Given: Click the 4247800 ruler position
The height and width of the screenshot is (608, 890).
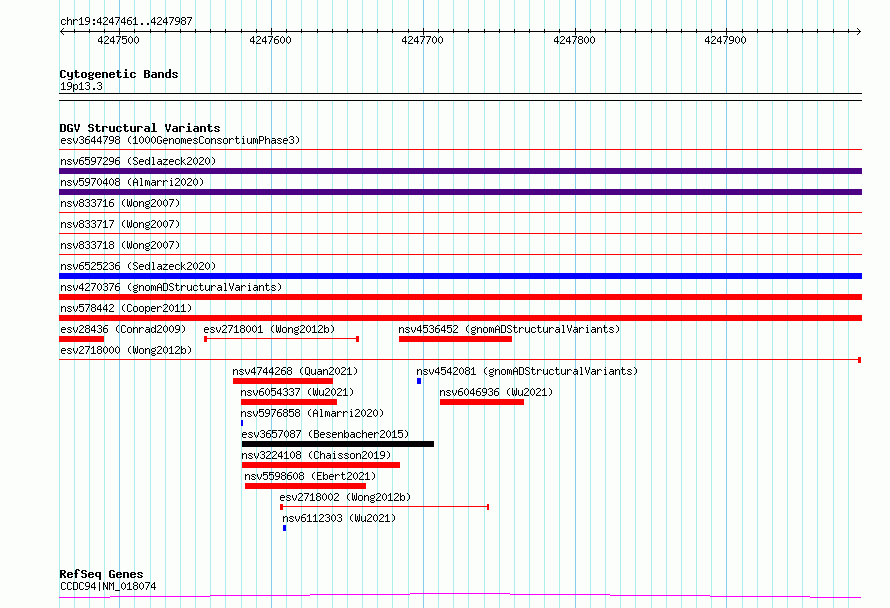Looking at the screenshot, I should tap(574, 40).
